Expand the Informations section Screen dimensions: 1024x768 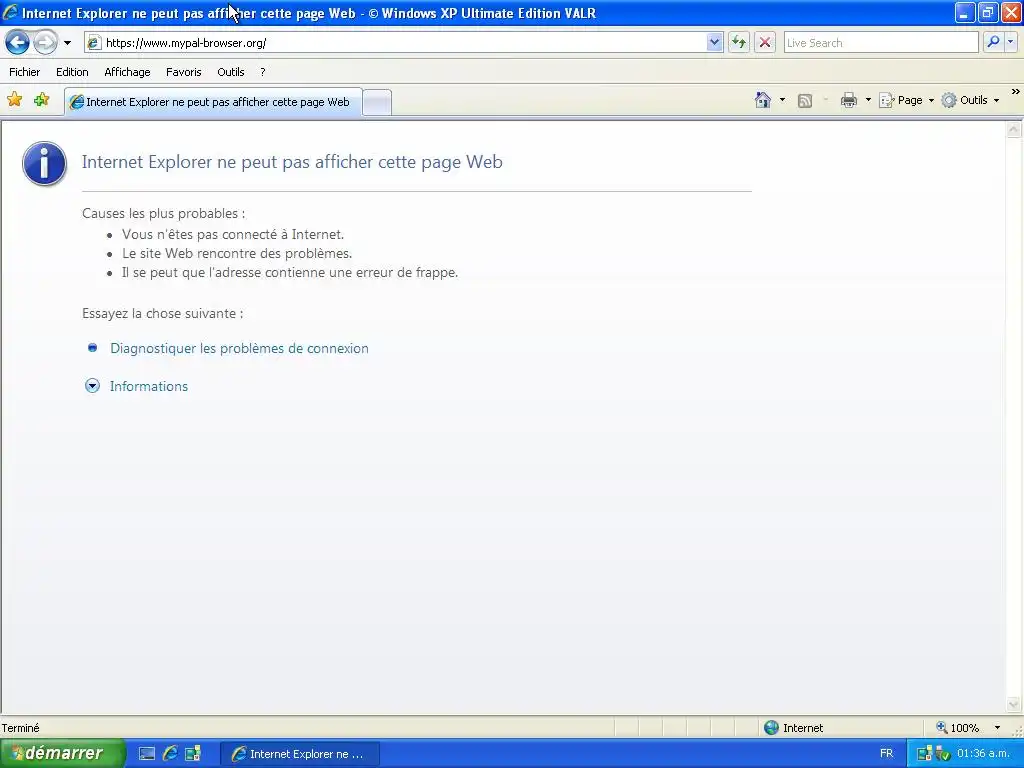(149, 386)
